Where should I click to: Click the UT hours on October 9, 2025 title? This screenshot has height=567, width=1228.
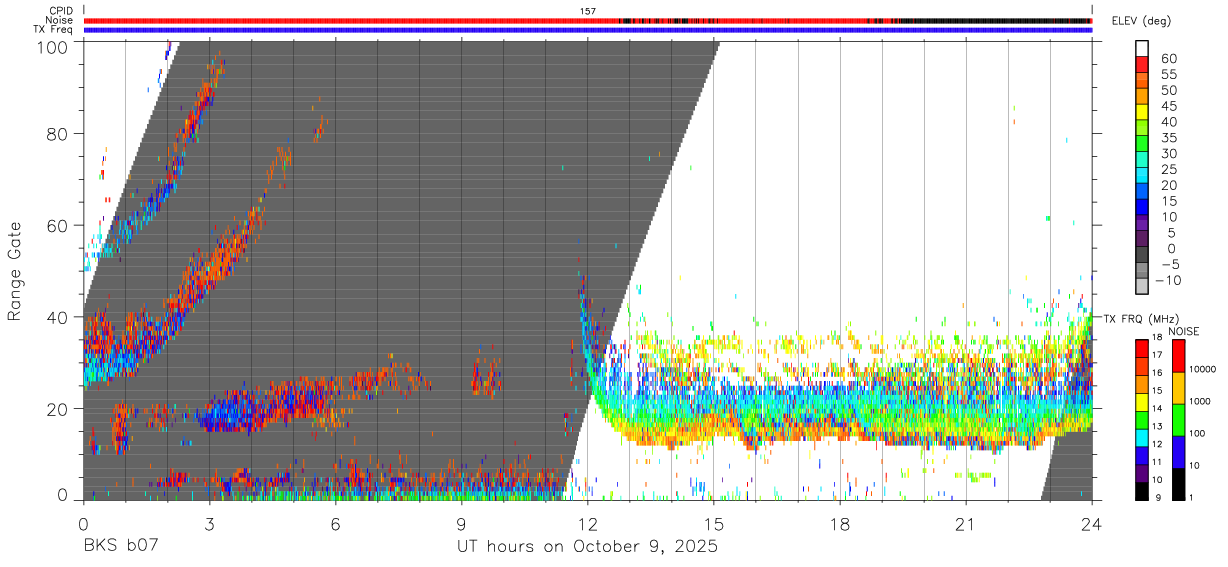point(588,547)
